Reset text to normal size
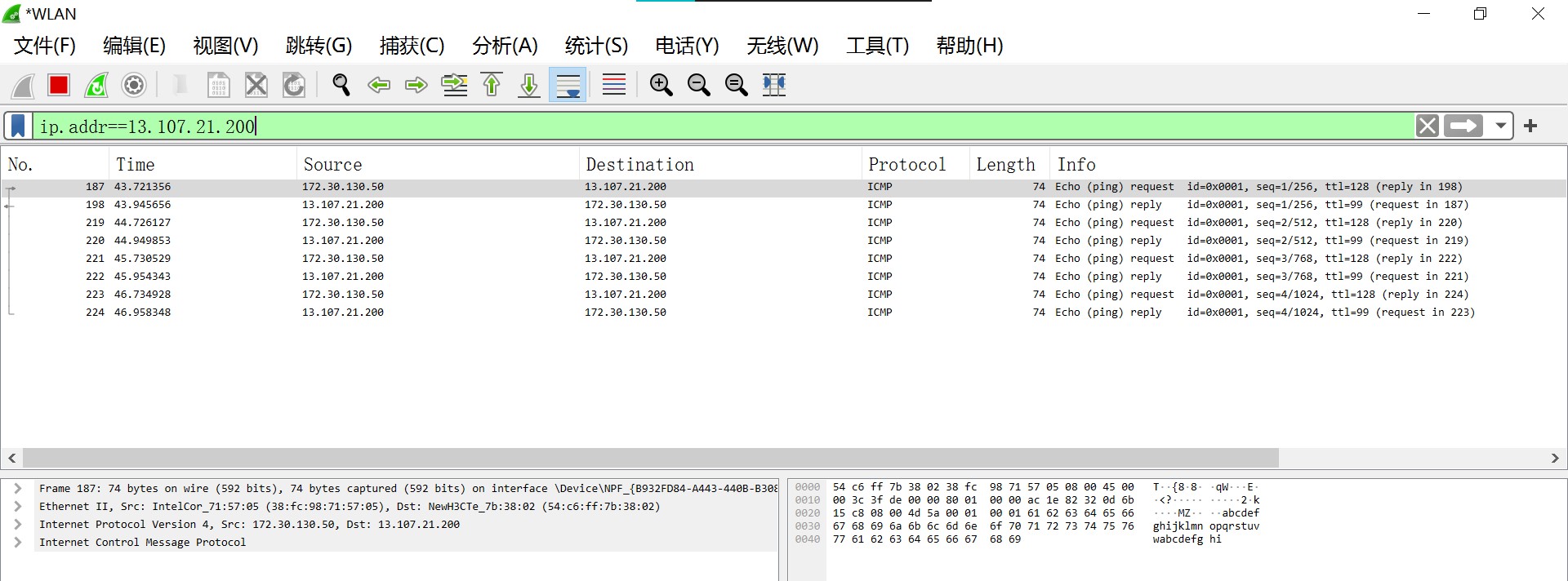The height and width of the screenshot is (581, 1568). 737,85
